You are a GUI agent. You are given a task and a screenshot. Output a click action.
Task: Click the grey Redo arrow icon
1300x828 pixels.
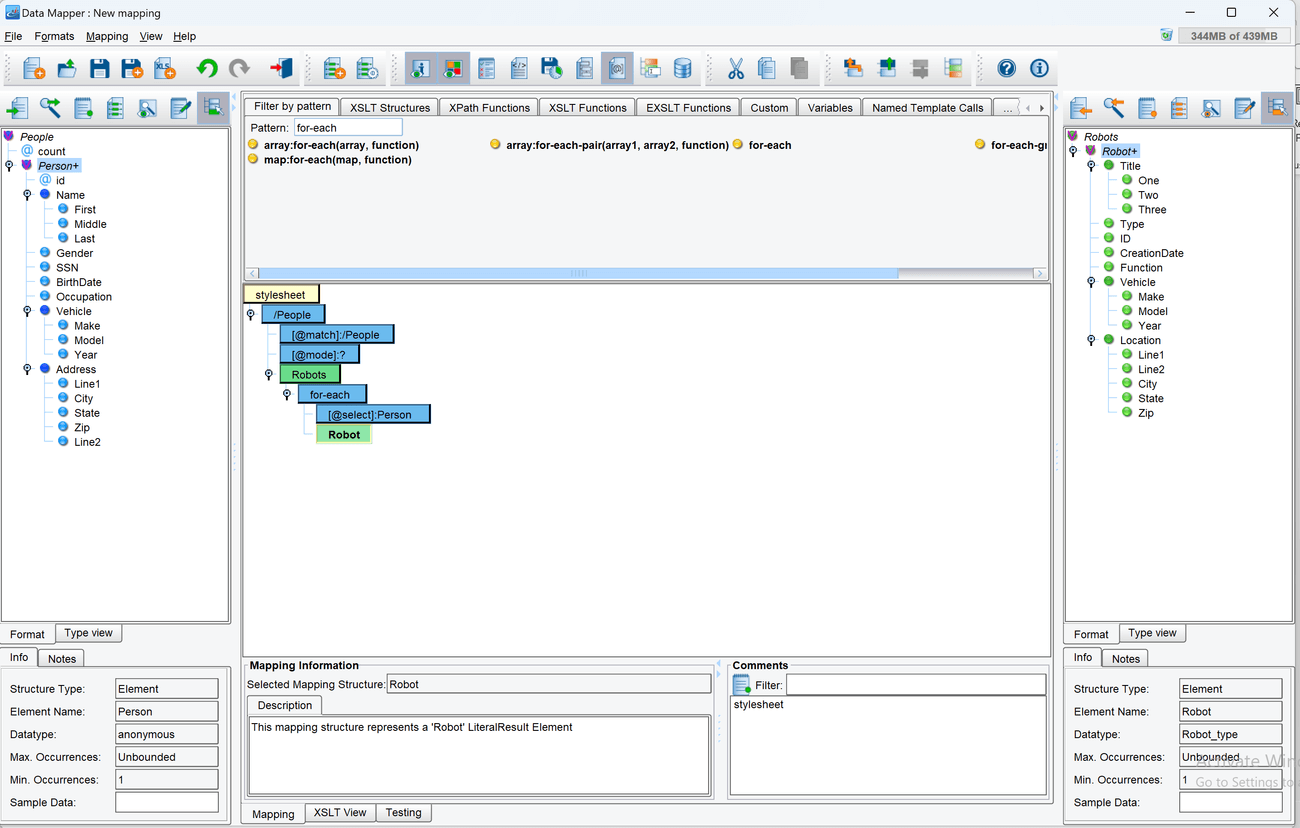(x=239, y=68)
